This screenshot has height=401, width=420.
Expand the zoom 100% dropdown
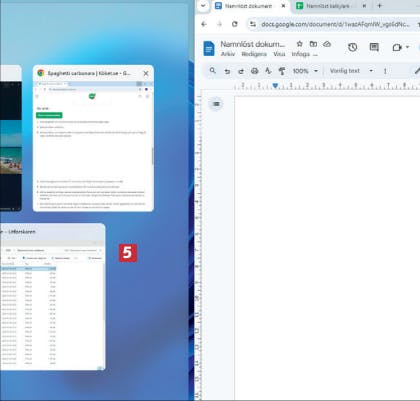pos(305,71)
